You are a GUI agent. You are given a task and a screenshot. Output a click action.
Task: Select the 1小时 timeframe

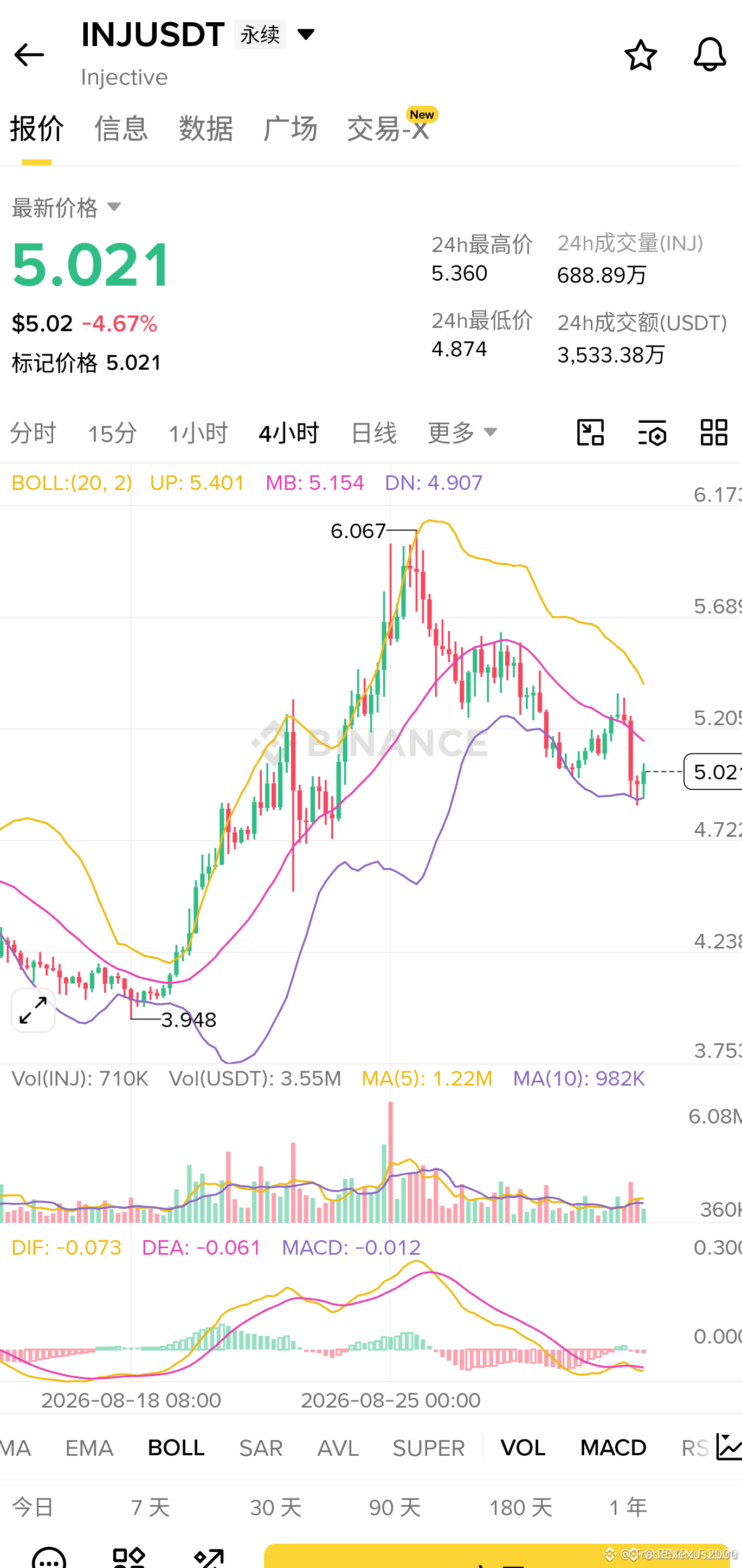pyautogui.click(x=198, y=433)
